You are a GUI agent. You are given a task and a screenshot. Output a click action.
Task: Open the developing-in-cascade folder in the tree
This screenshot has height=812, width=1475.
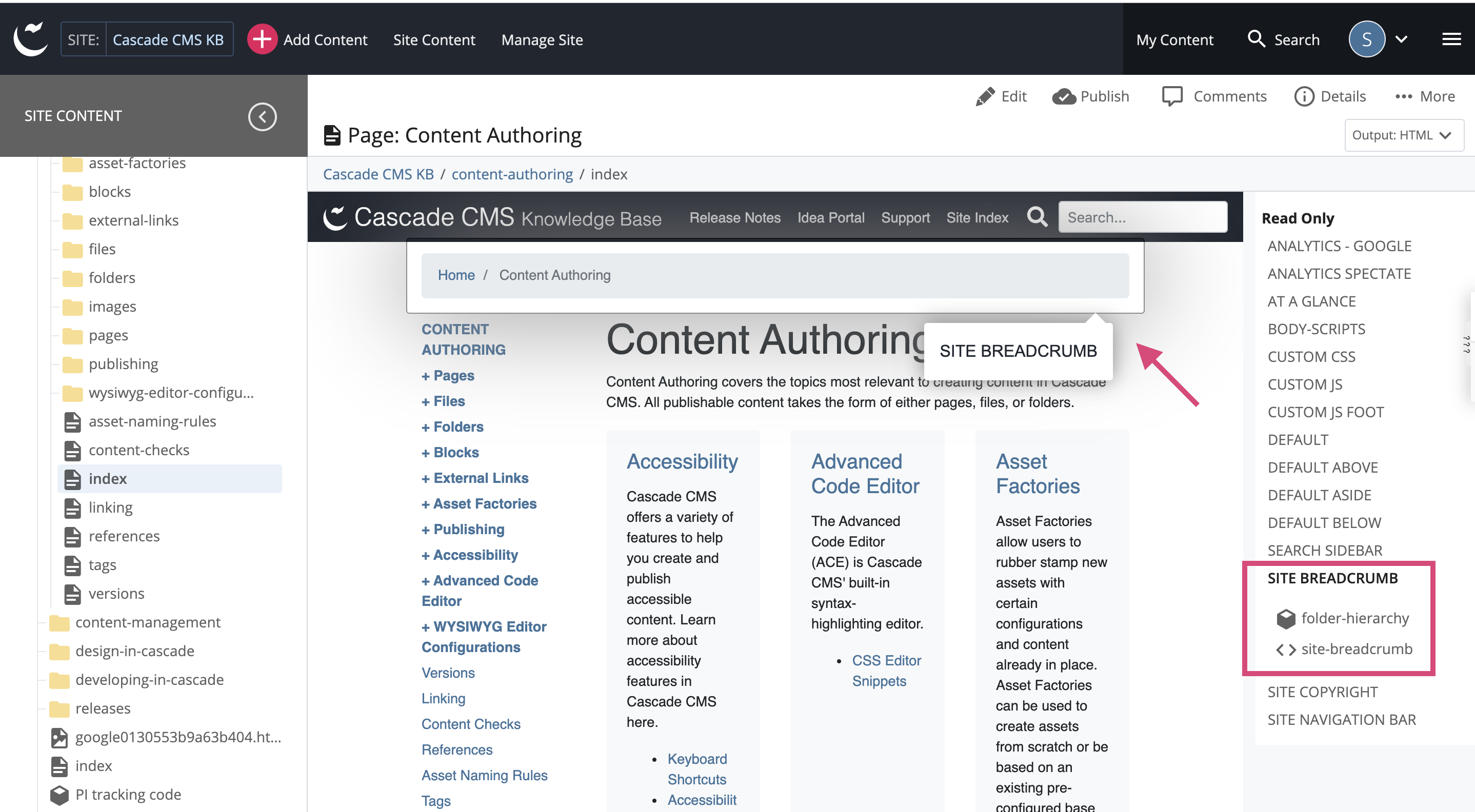[x=149, y=680]
